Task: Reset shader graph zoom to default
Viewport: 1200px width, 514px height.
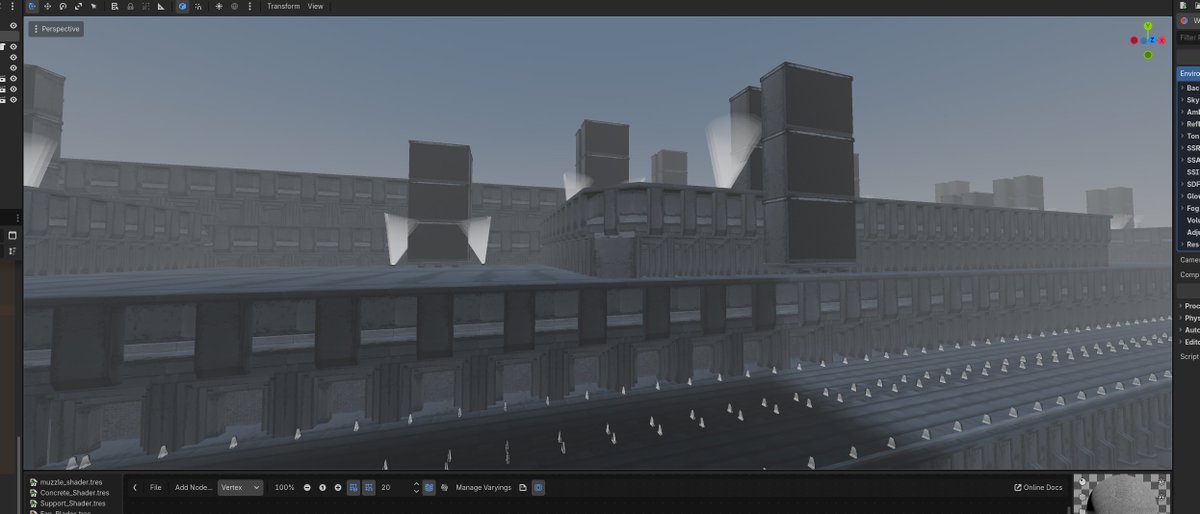Action: [x=322, y=487]
